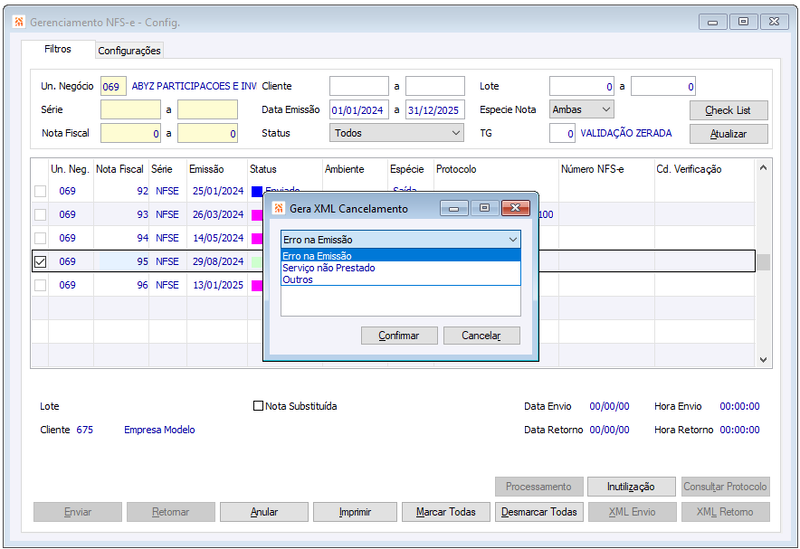800x549 pixels.
Task: Select 'Serviço não Prestado' option
Action: click(x=401, y=268)
